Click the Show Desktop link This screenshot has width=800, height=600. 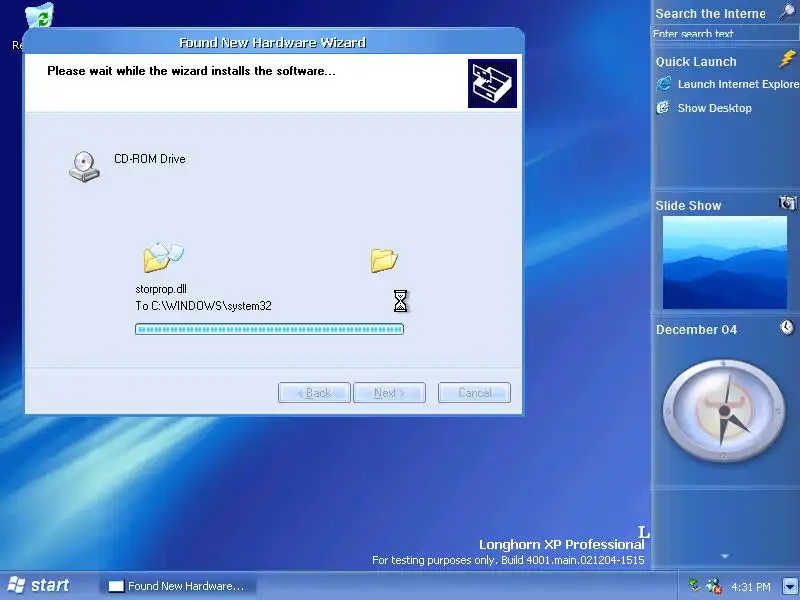[714, 108]
